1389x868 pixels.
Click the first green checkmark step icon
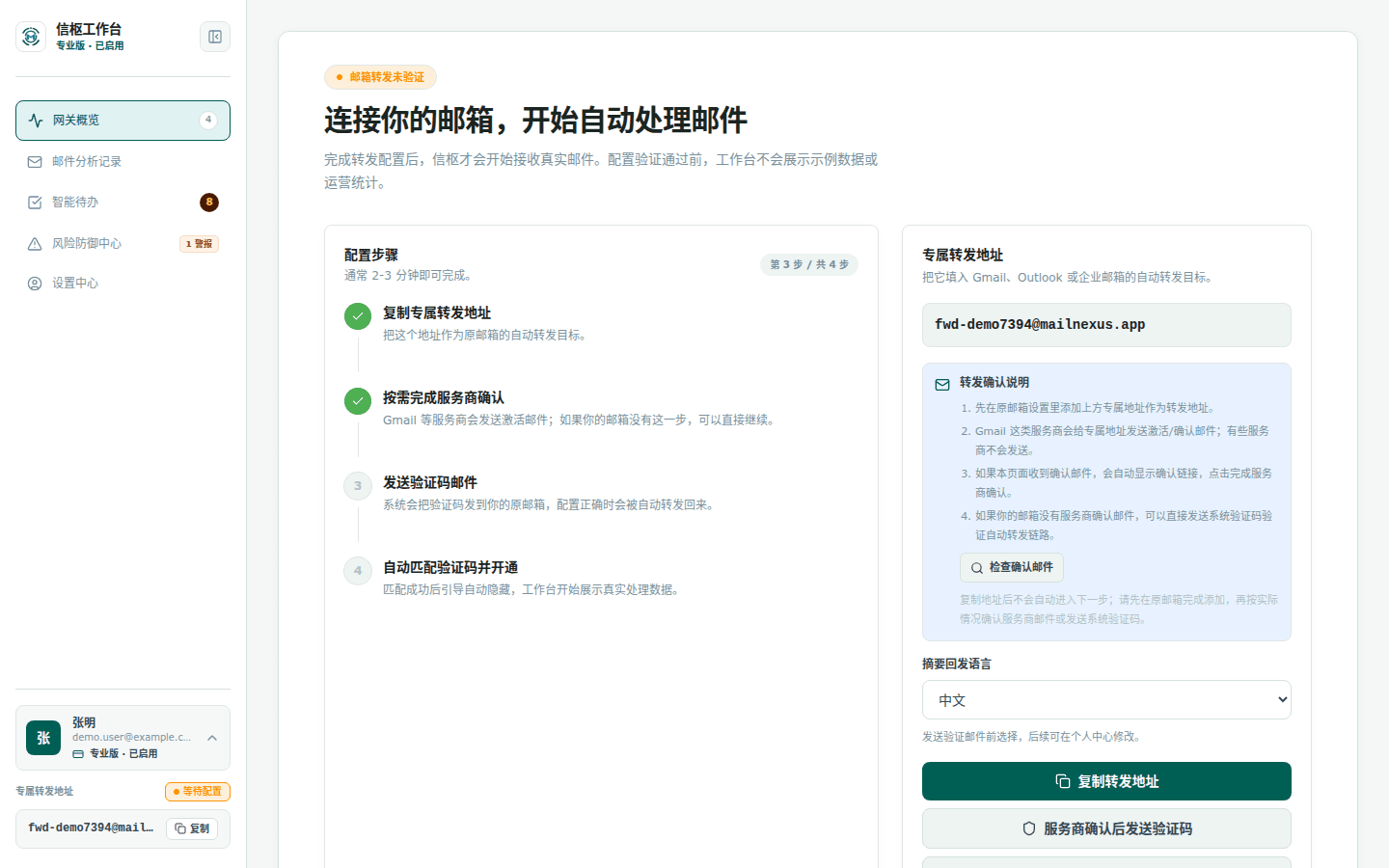point(358,316)
